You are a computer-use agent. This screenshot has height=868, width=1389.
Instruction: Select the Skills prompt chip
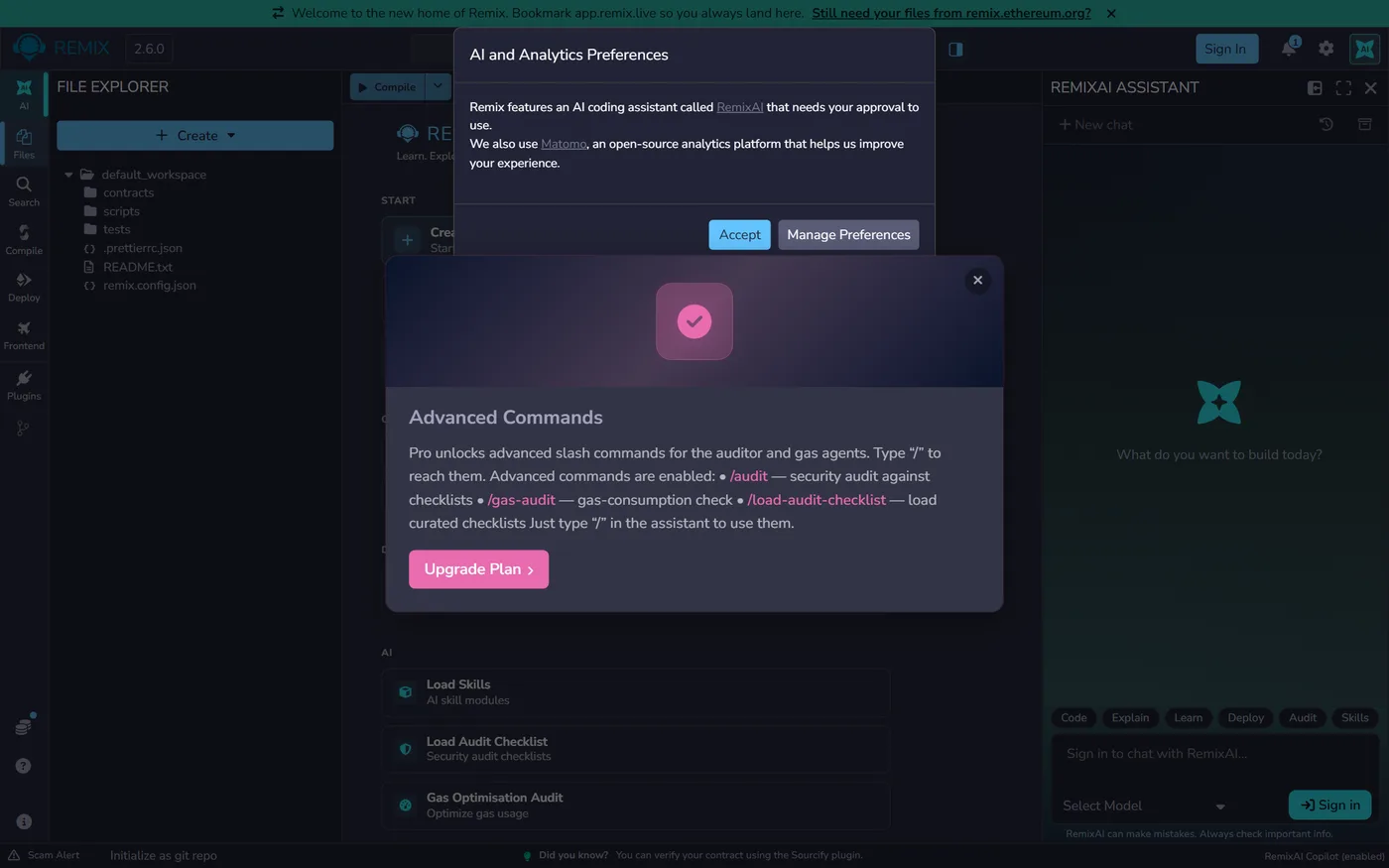(x=1355, y=717)
